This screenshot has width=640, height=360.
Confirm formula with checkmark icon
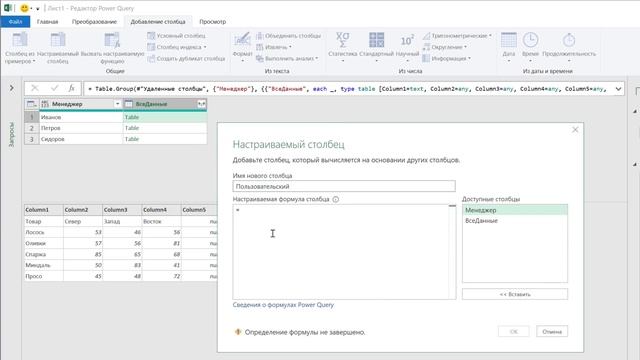(54, 88)
